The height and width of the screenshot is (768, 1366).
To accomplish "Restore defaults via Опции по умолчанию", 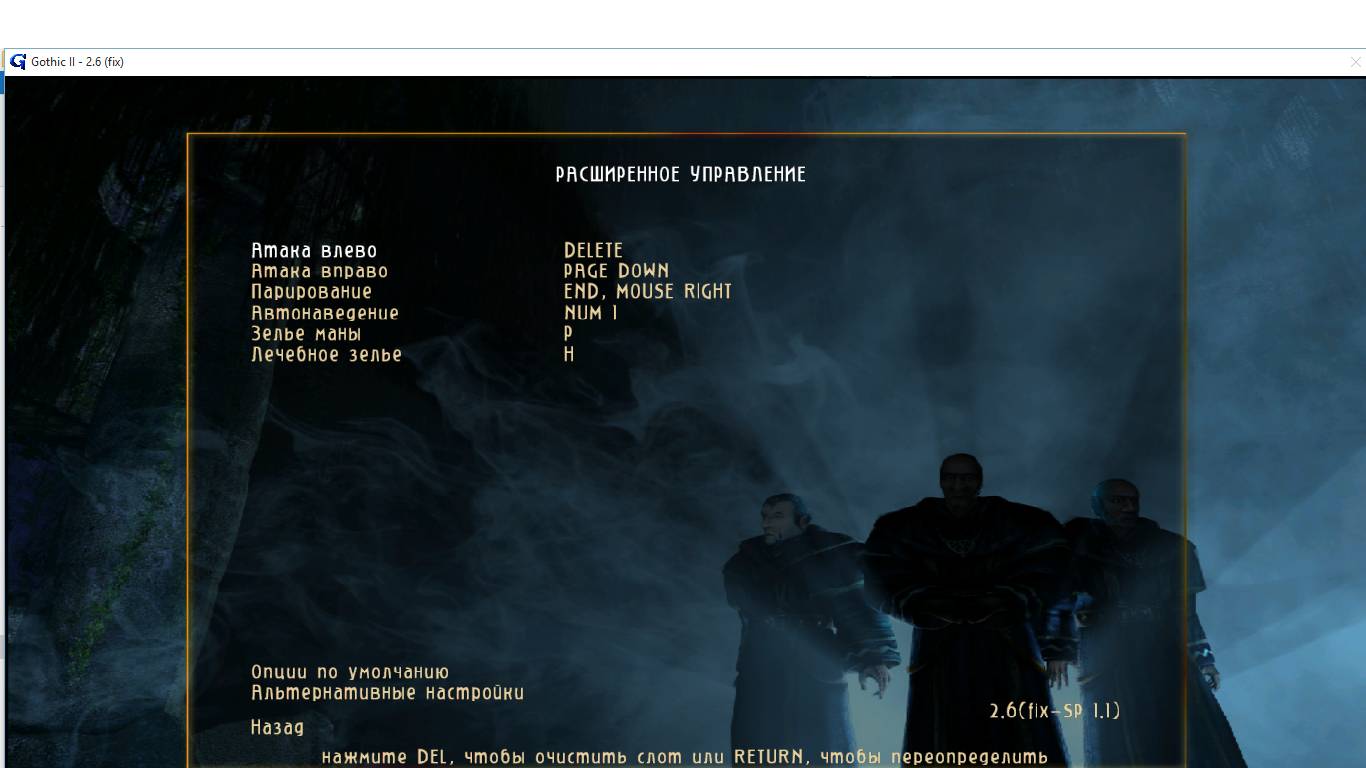I will pyautogui.click(x=350, y=672).
